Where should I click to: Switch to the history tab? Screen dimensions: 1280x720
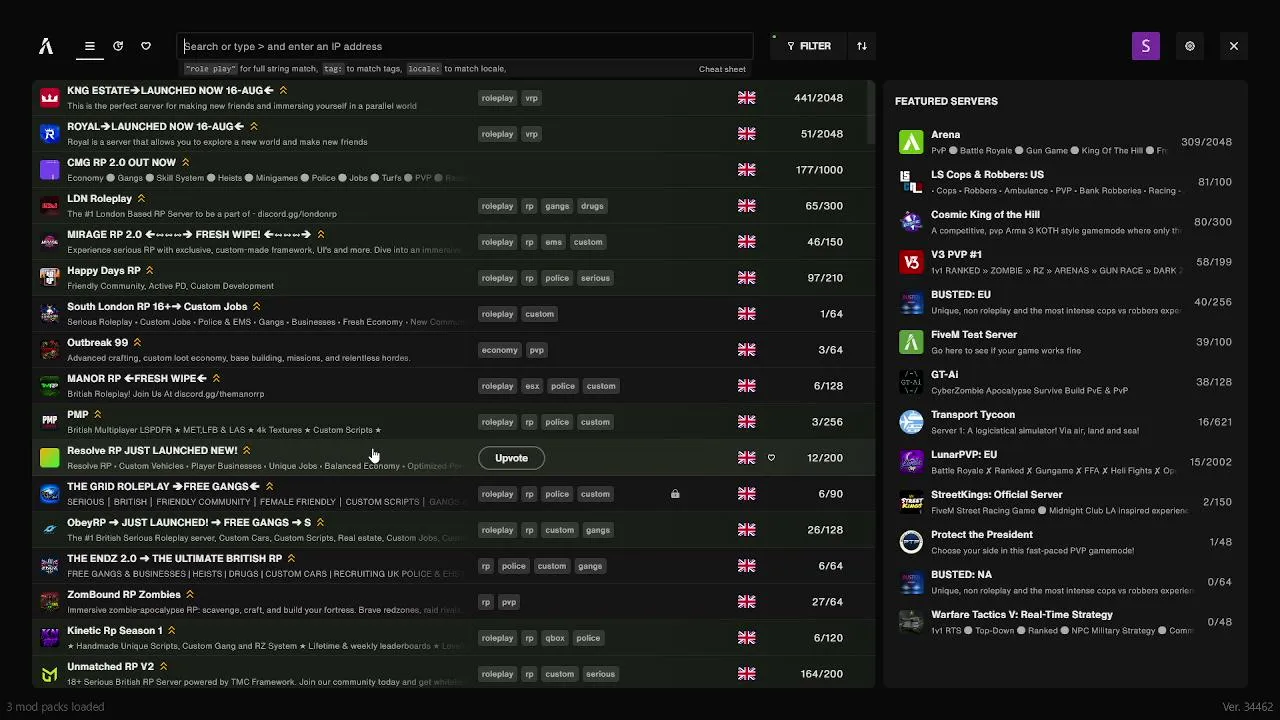pos(118,46)
